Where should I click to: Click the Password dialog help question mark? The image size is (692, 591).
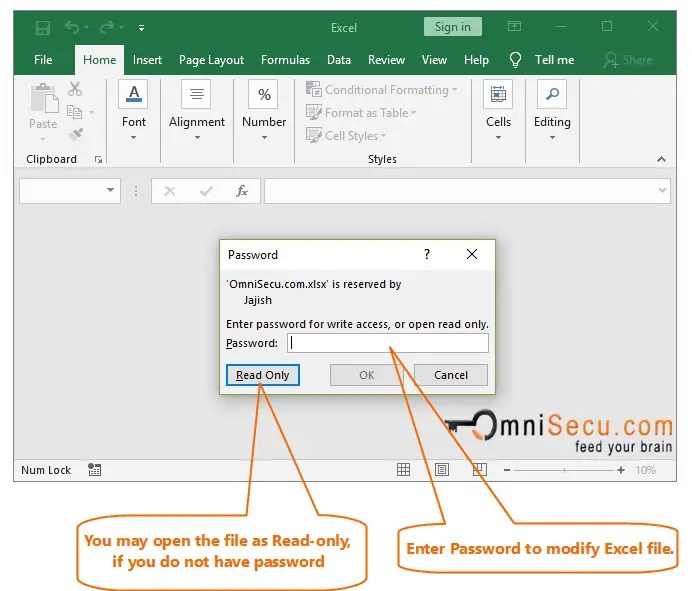click(x=427, y=254)
